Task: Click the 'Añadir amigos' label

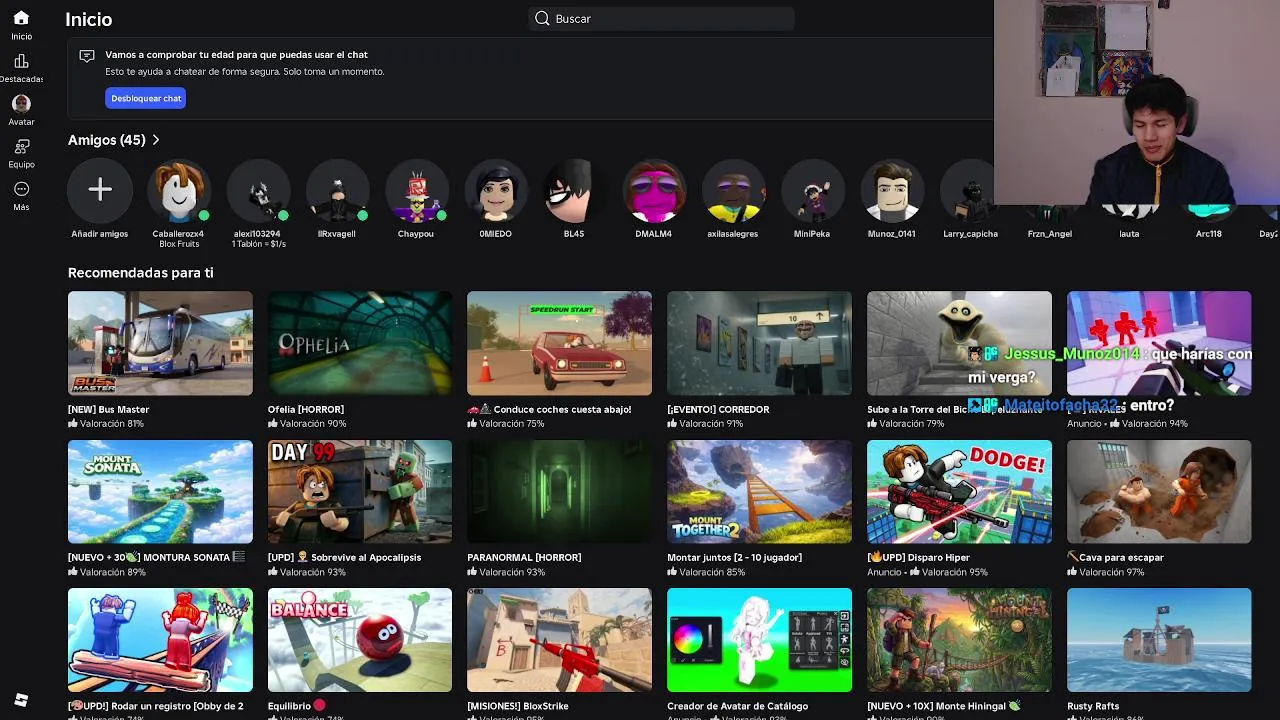Action: pos(100,234)
